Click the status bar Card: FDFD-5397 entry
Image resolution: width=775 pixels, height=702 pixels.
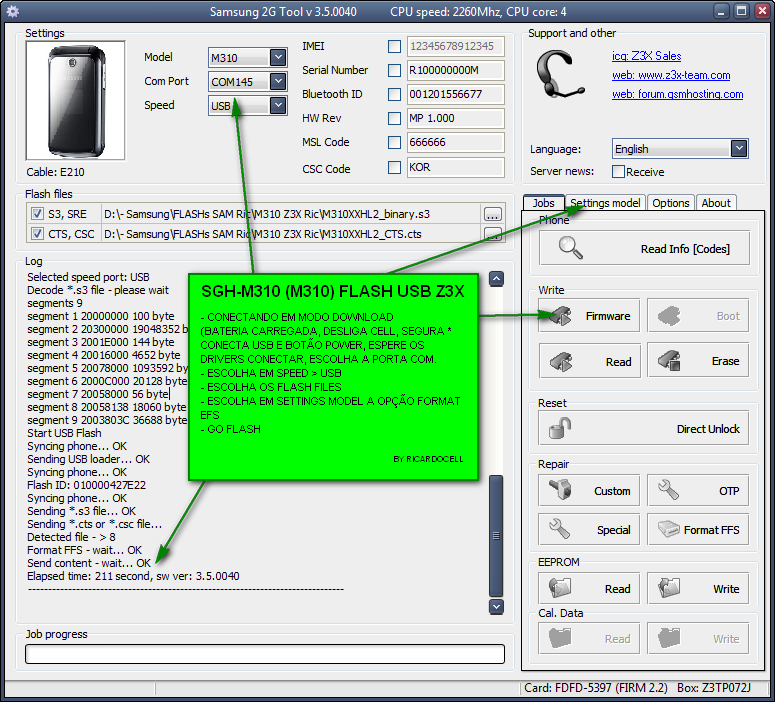click(x=596, y=688)
